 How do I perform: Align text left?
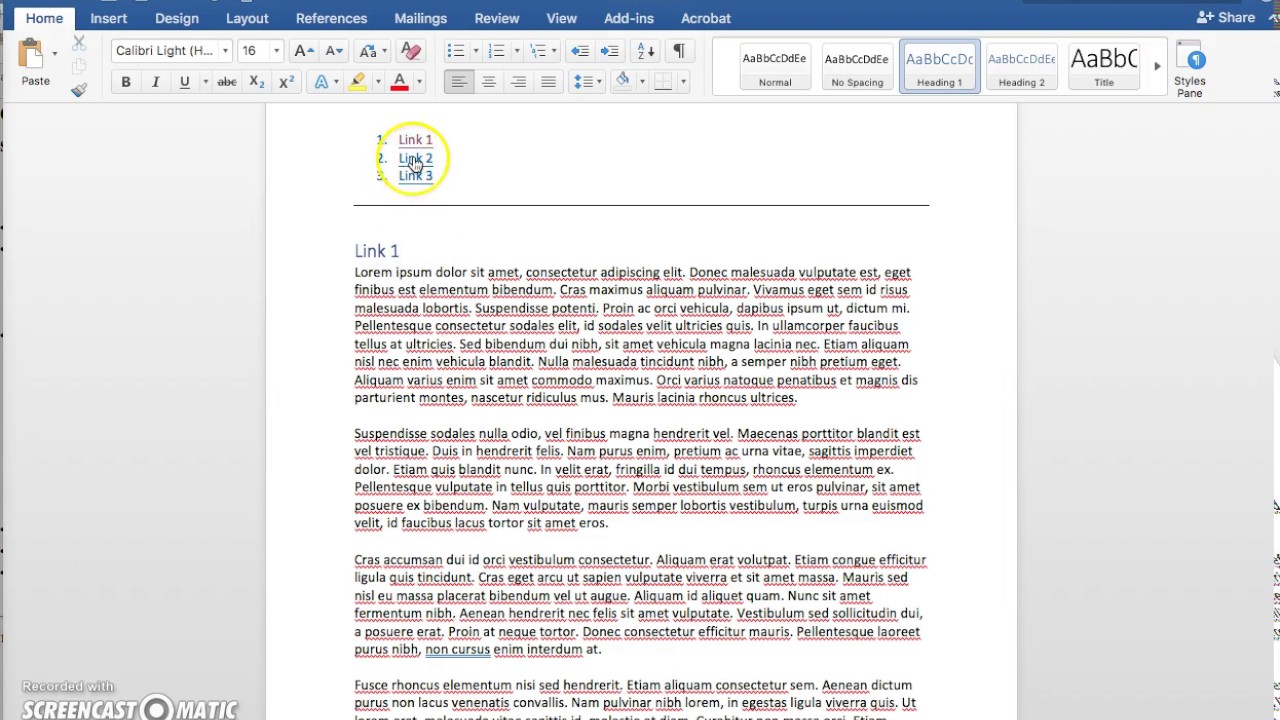(459, 82)
